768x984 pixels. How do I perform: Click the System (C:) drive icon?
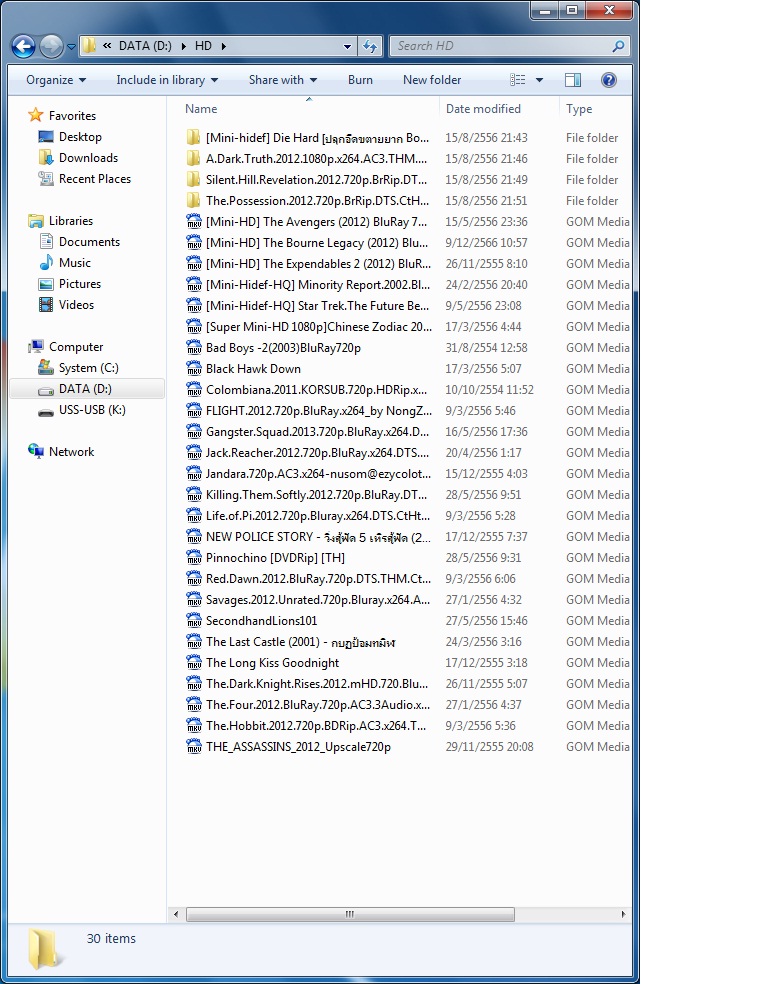(46, 367)
